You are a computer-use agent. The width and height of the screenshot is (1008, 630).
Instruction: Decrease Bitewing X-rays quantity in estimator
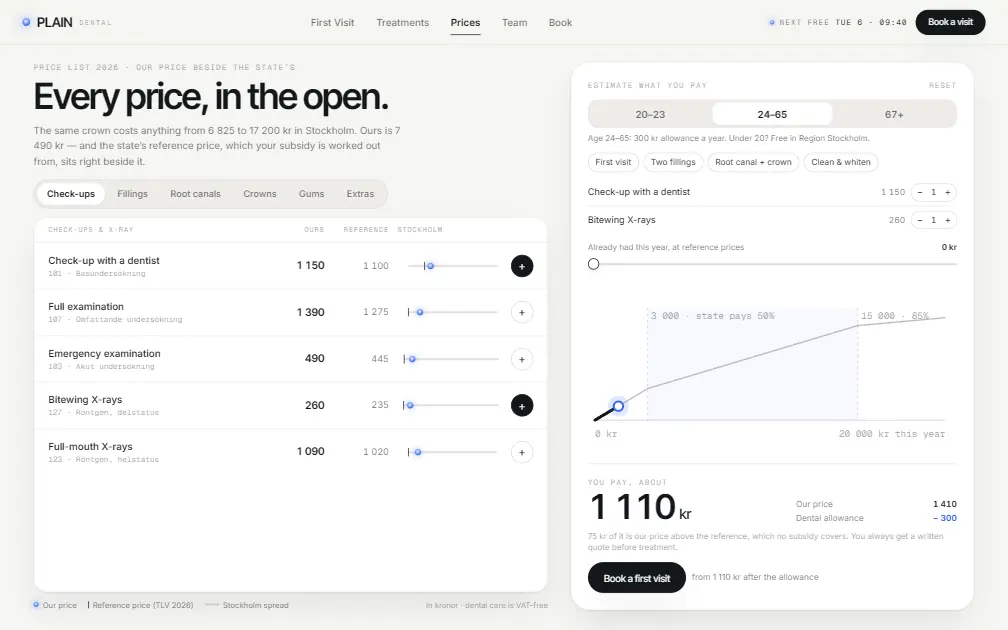[x=920, y=220]
